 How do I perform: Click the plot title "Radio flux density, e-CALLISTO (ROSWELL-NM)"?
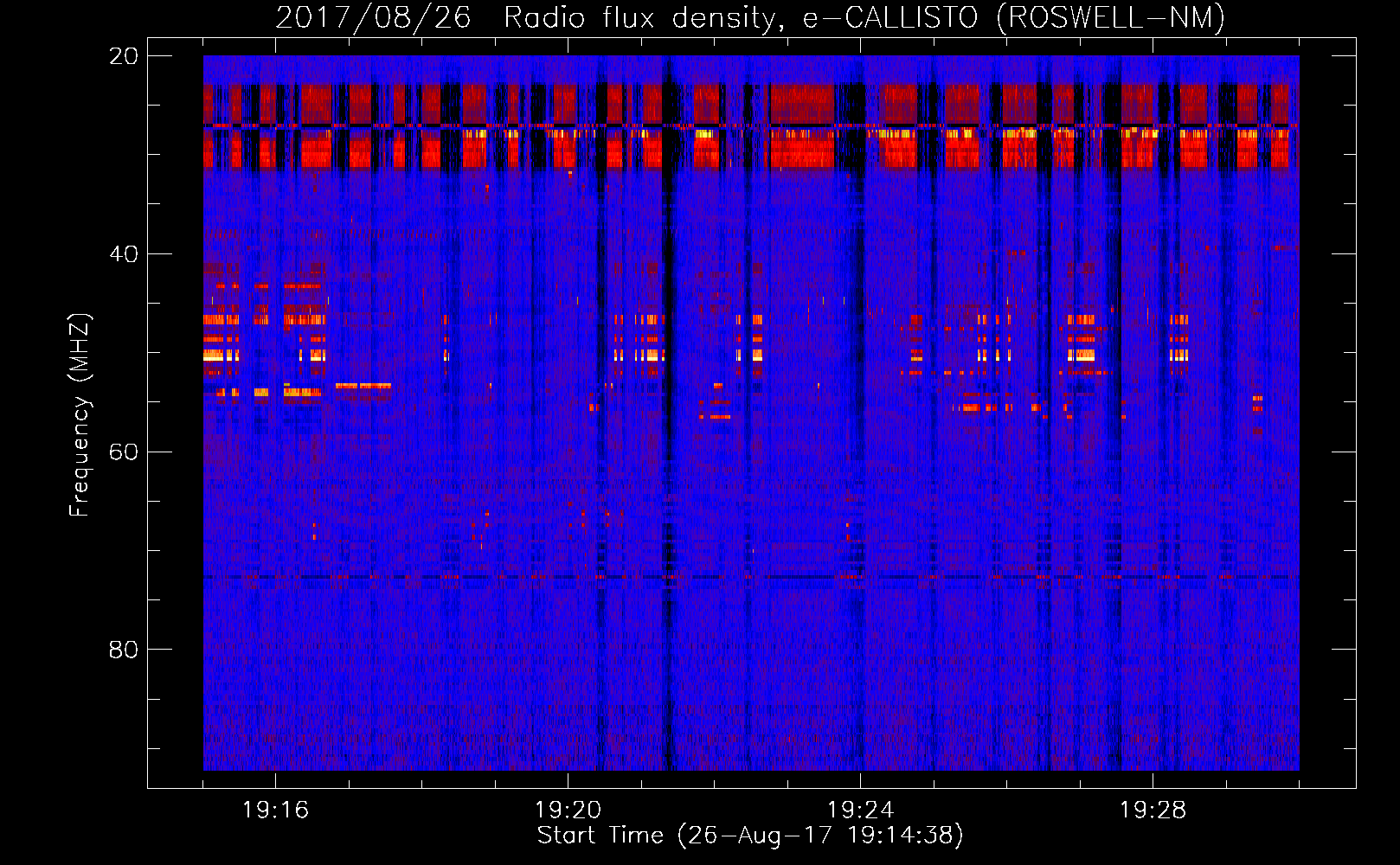(x=864, y=17)
